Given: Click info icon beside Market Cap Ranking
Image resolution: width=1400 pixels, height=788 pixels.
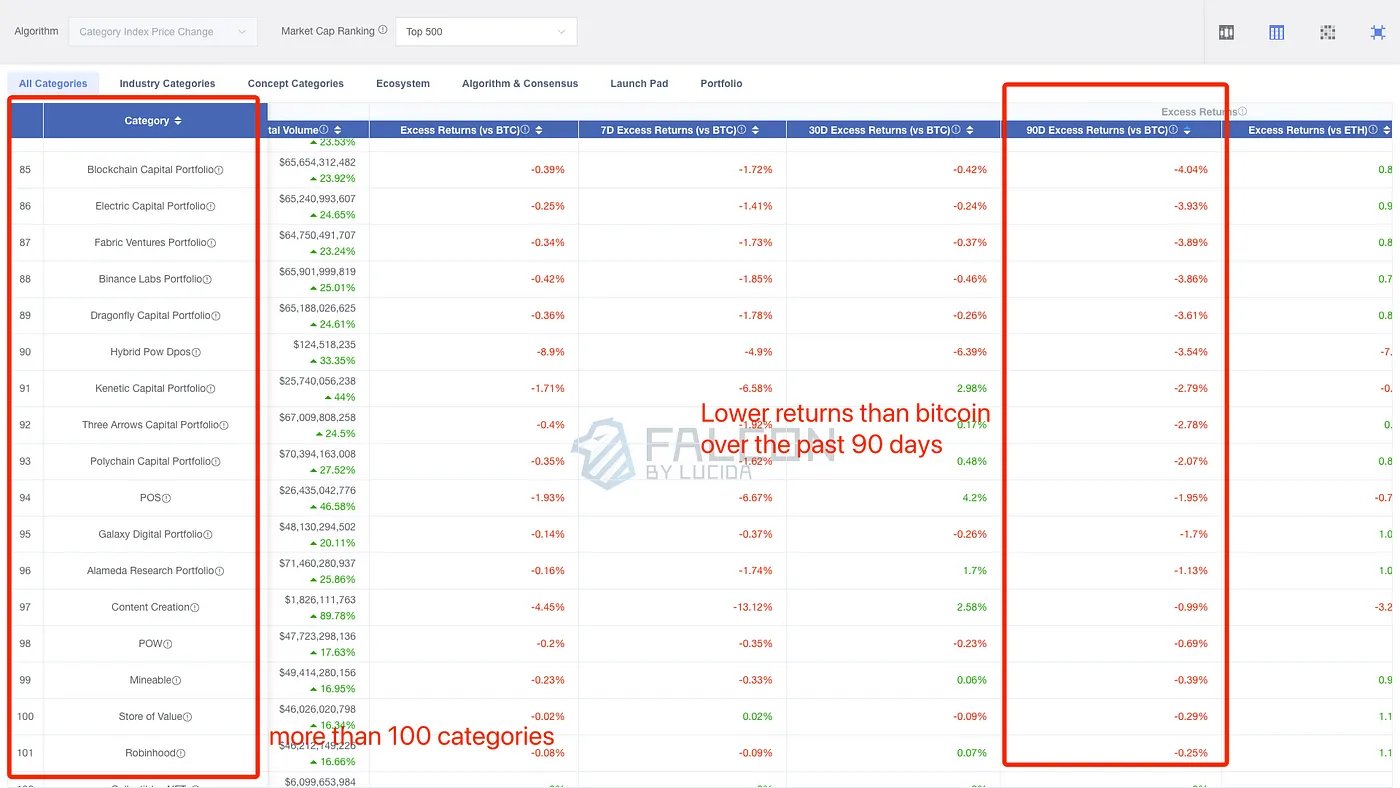Looking at the screenshot, I should click(383, 31).
